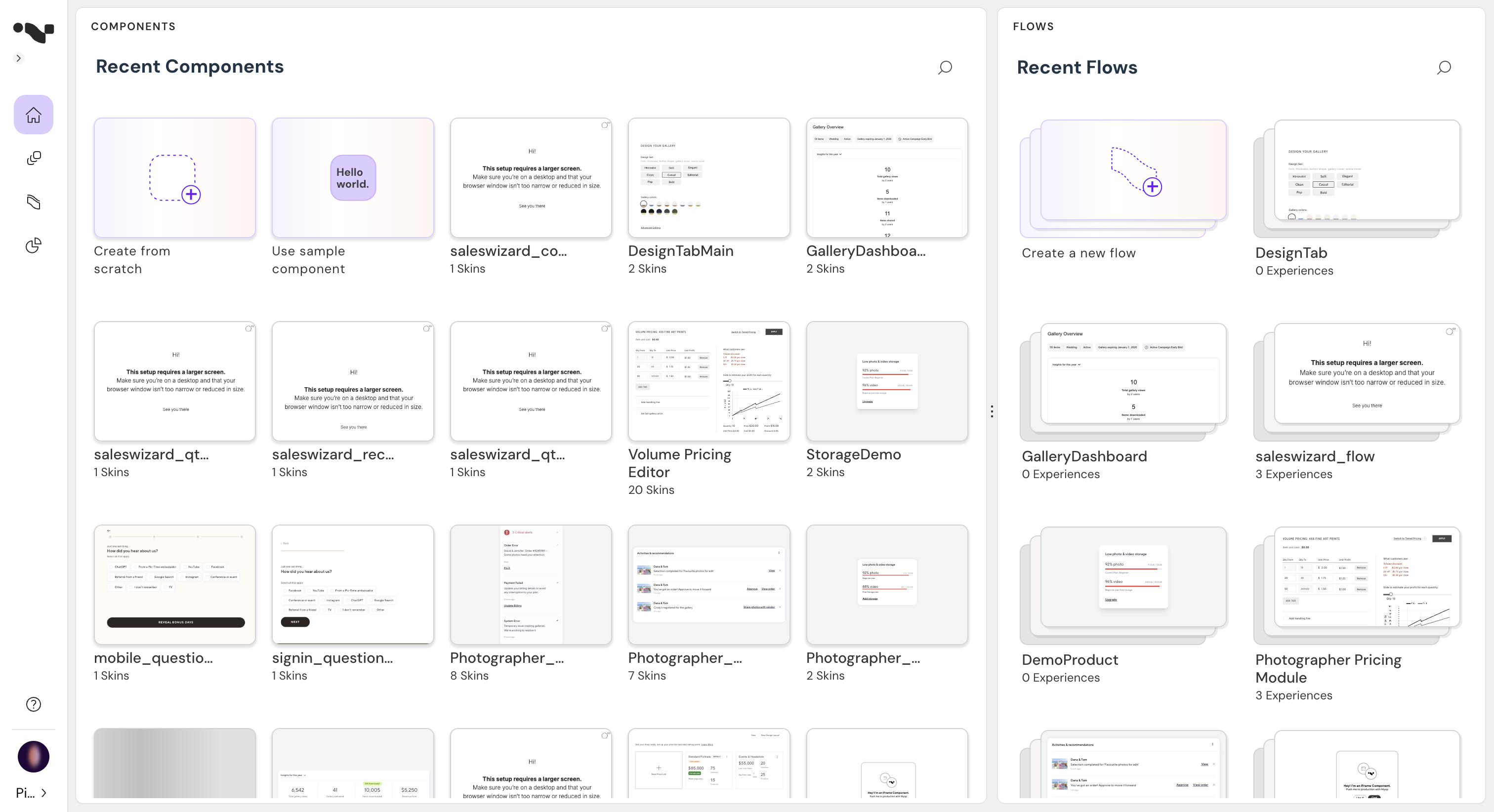Viewport: 1494px width, 812px height.
Task: Open the help question mark icon
Action: click(34, 704)
